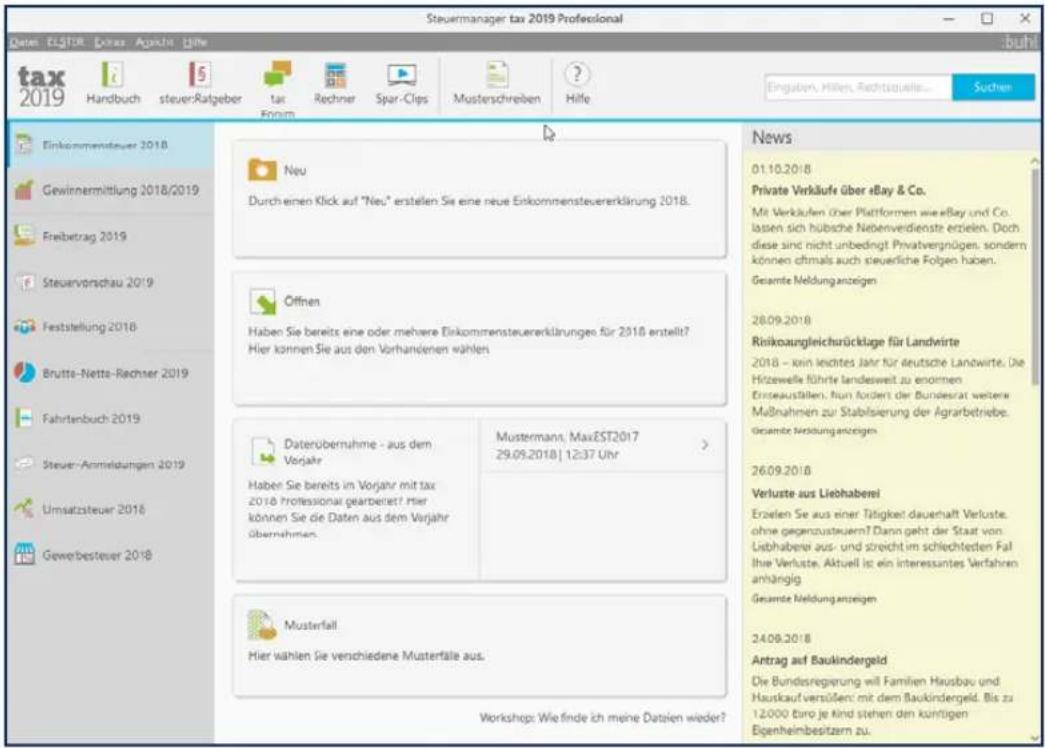Click the Öffnen green arrow icon
Screen dimensions: 1045x748
pyautogui.click(x=263, y=301)
